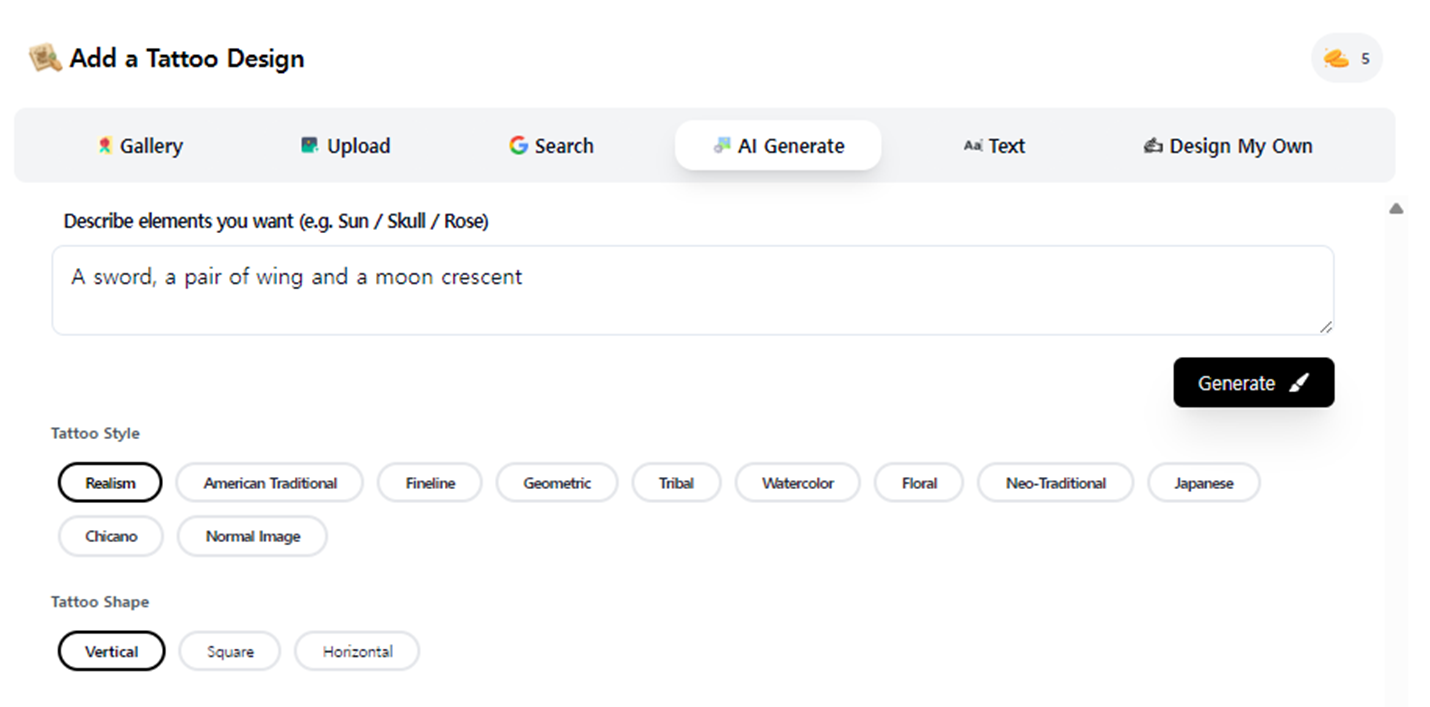The image size is (1430, 707).
Task: Click the 'Tattoo Shape' label
Action: (x=100, y=602)
